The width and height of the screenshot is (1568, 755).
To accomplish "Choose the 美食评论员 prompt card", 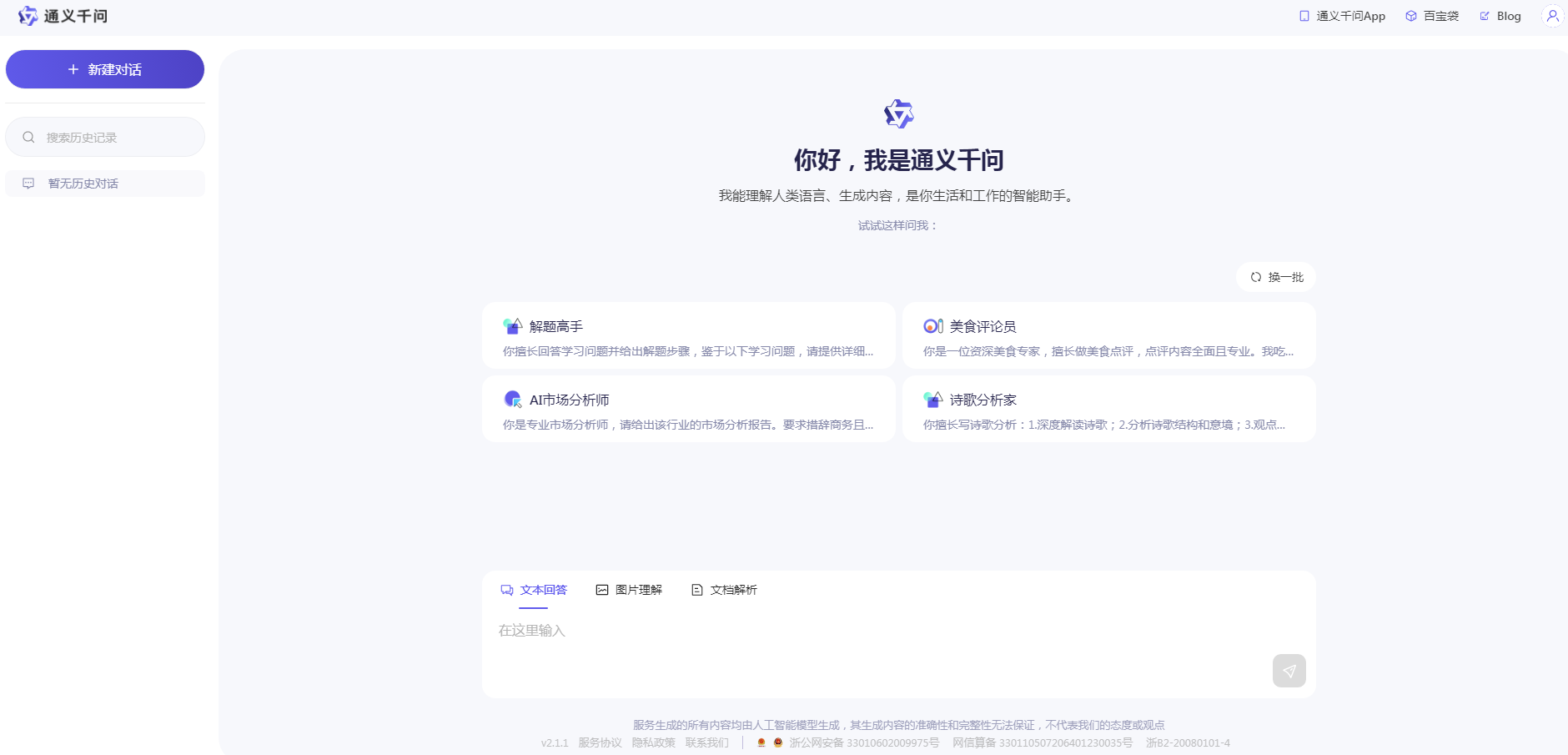I will tap(1109, 335).
